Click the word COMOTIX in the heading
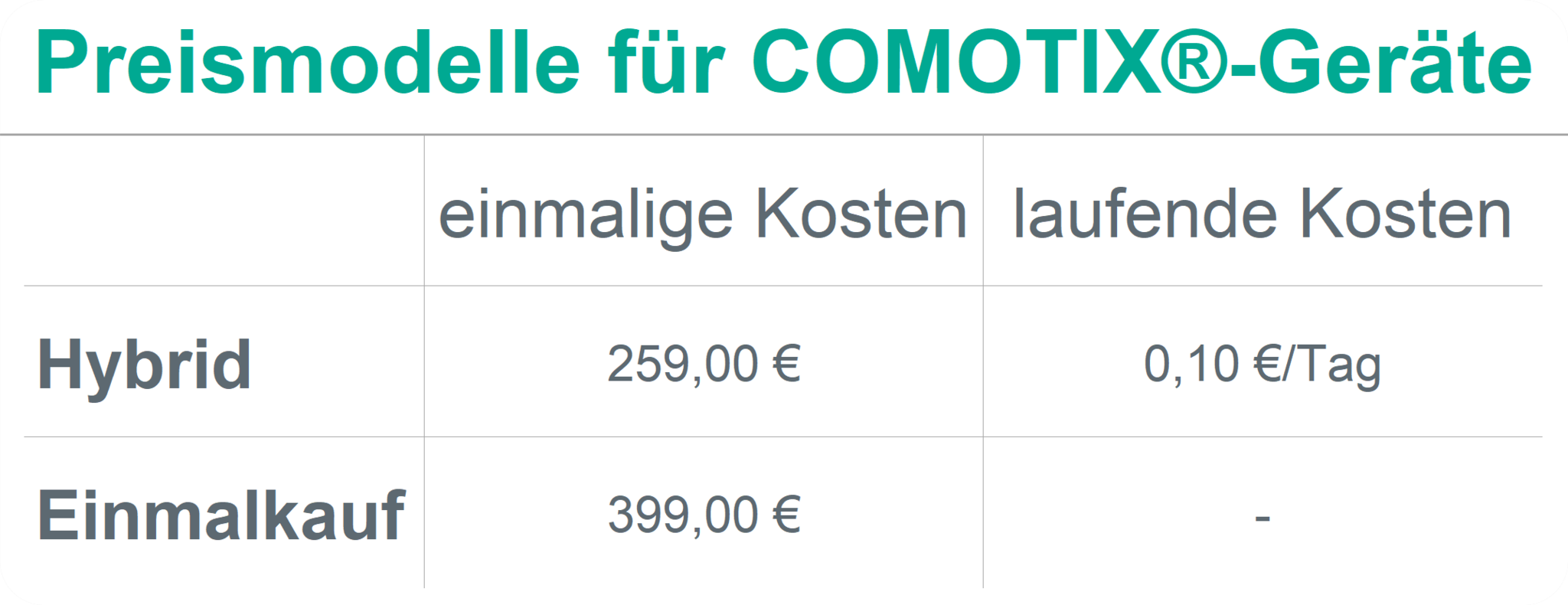This screenshot has height=605, width=1568. pyautogui.click(x=956, y=62)
